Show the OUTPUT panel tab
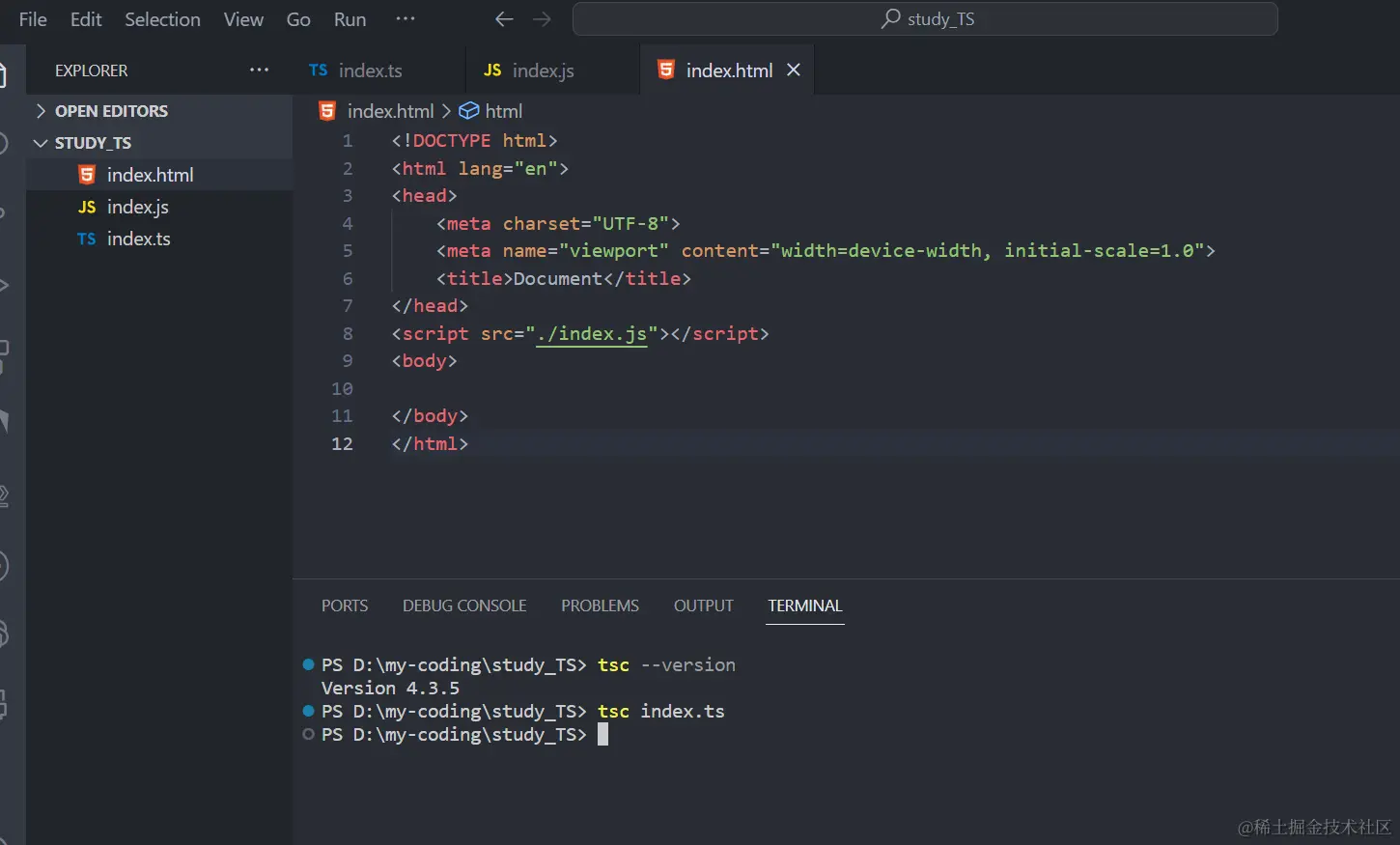The width and height of the screenshot is (1400, 845). (704, 606)
